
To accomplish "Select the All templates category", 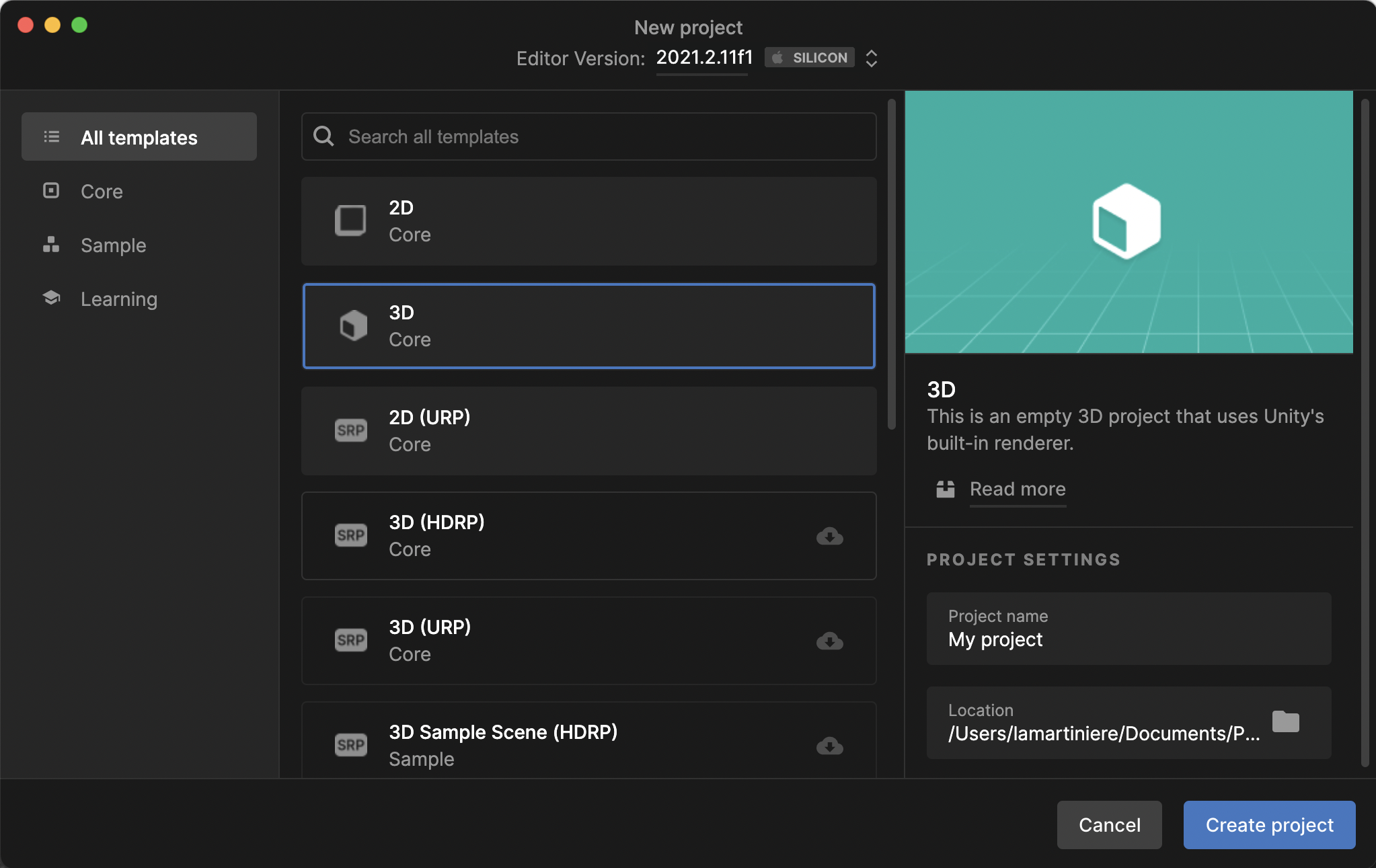I will (x=139, y=137).
